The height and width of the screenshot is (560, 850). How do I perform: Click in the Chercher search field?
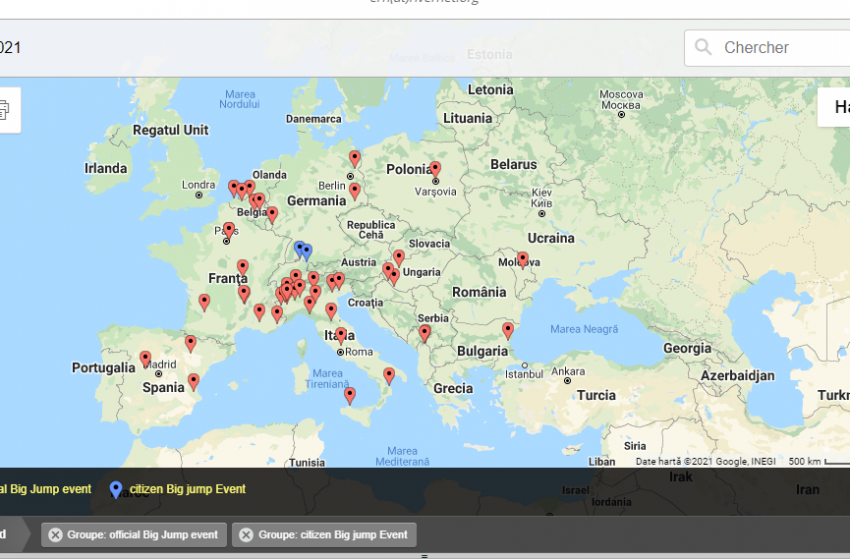point(767,48)
